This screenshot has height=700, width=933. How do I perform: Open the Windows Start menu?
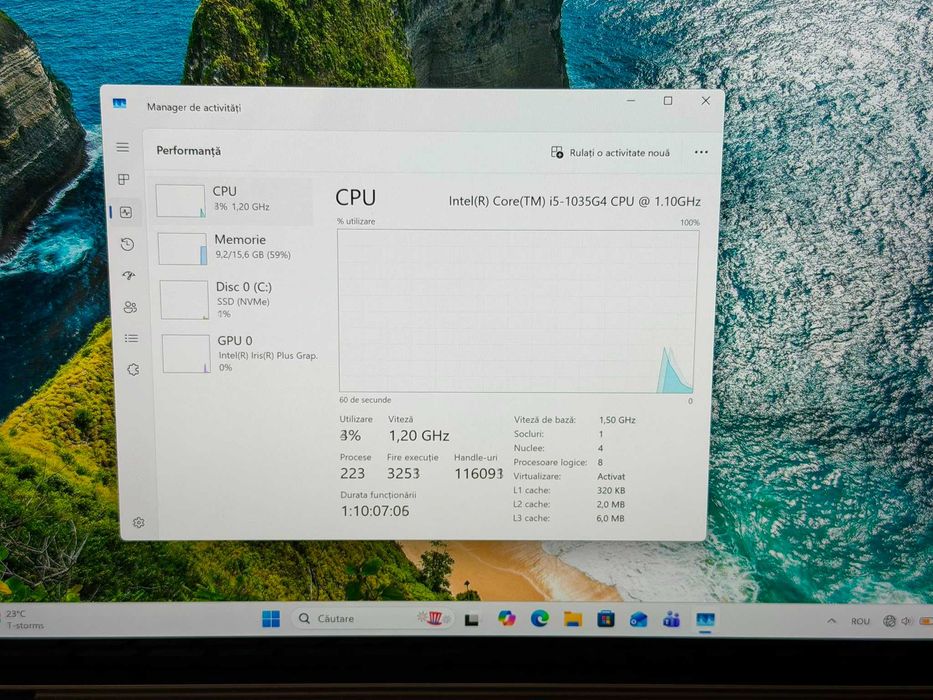pos(271,619)
